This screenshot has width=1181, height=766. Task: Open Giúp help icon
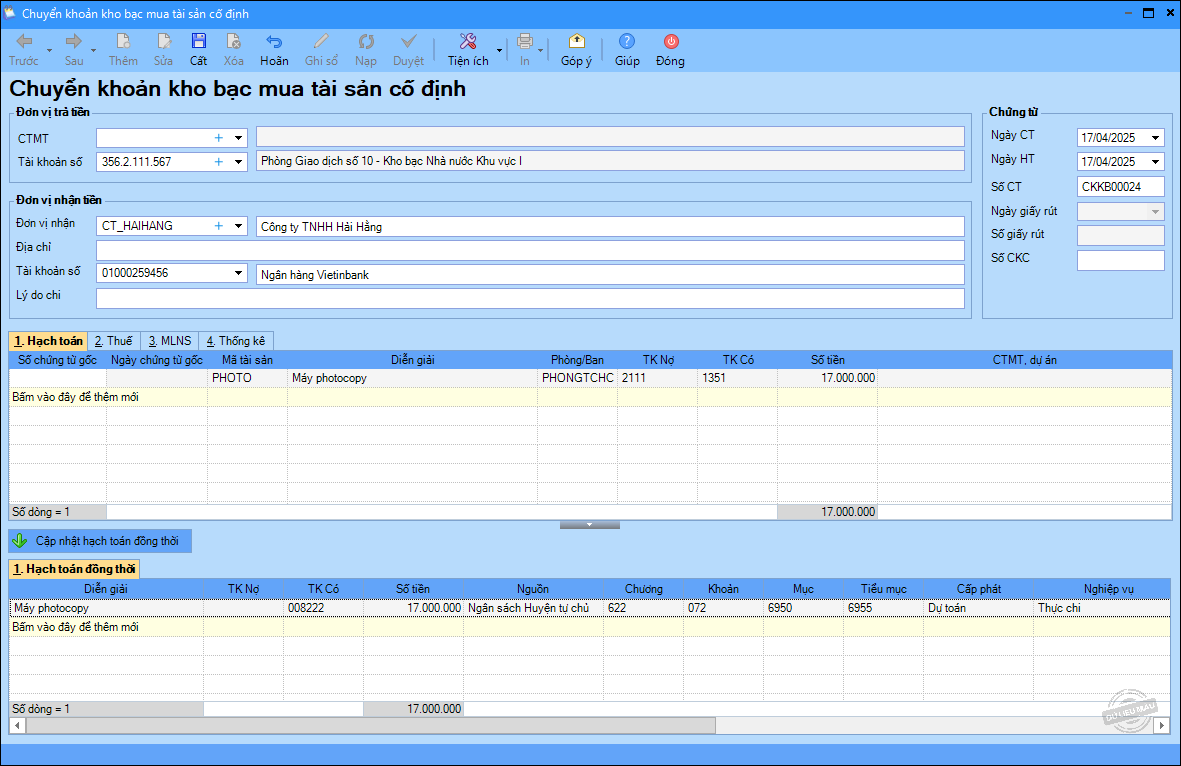627,50
